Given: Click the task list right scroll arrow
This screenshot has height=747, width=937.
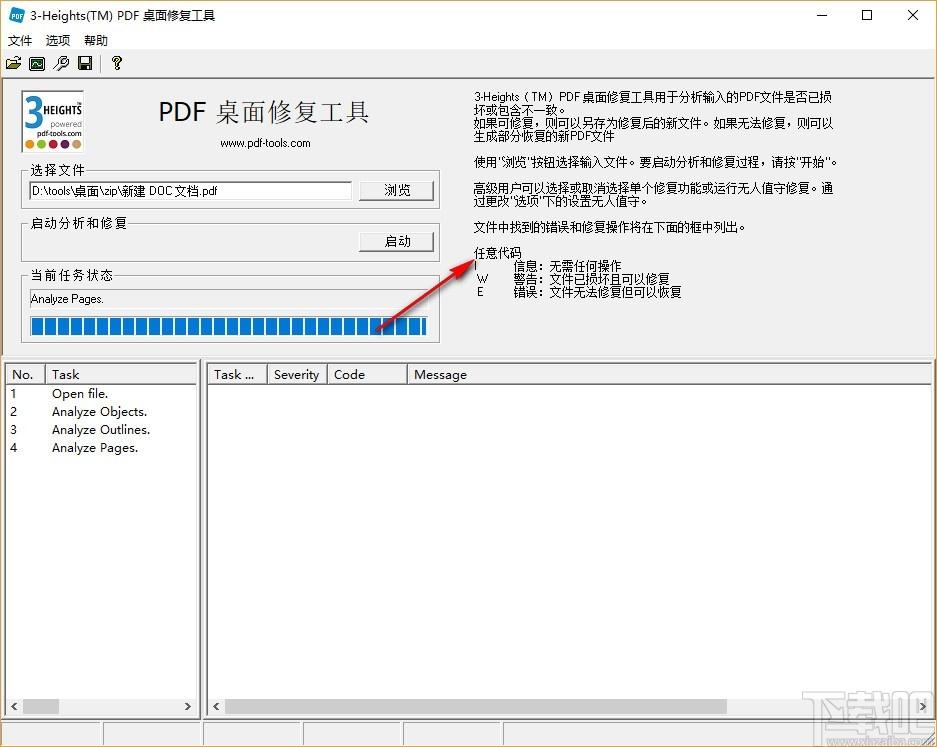Looking at the screenshot, I should pos(188,706).
